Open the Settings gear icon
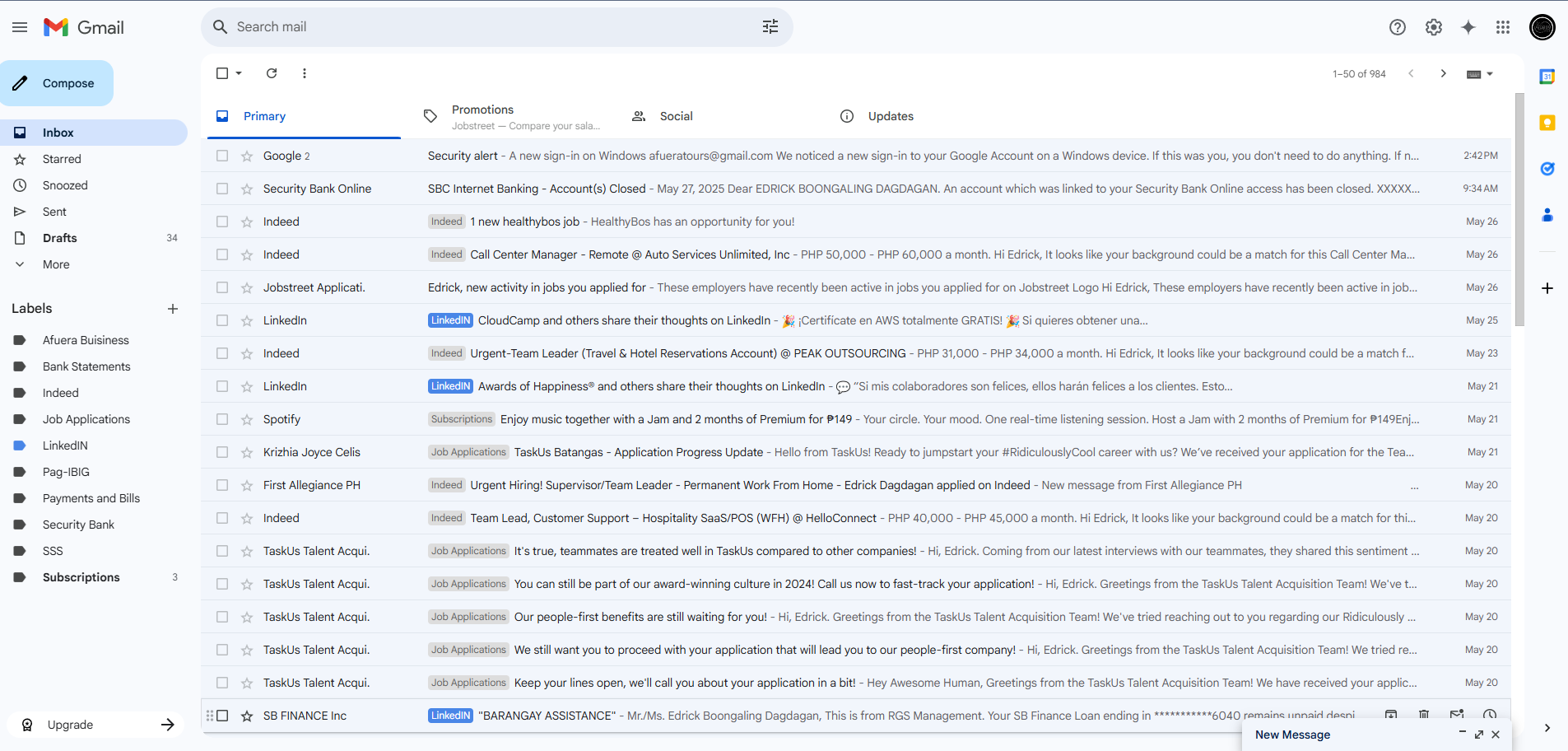This screenshot has height=751, width=1568. [x=1434, y=27]
